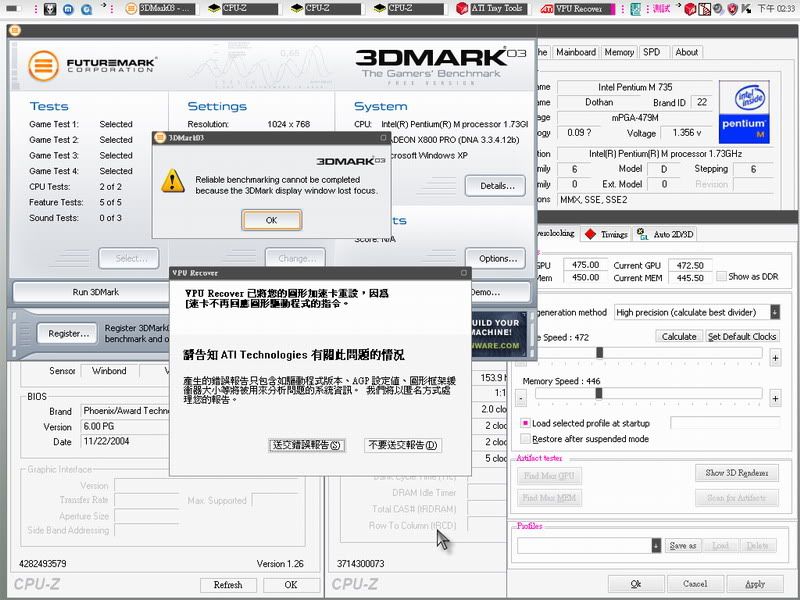Switch to the Mainboard tab in CPU-Z
This screenshot has height=600, width=800.
point(576,52)
